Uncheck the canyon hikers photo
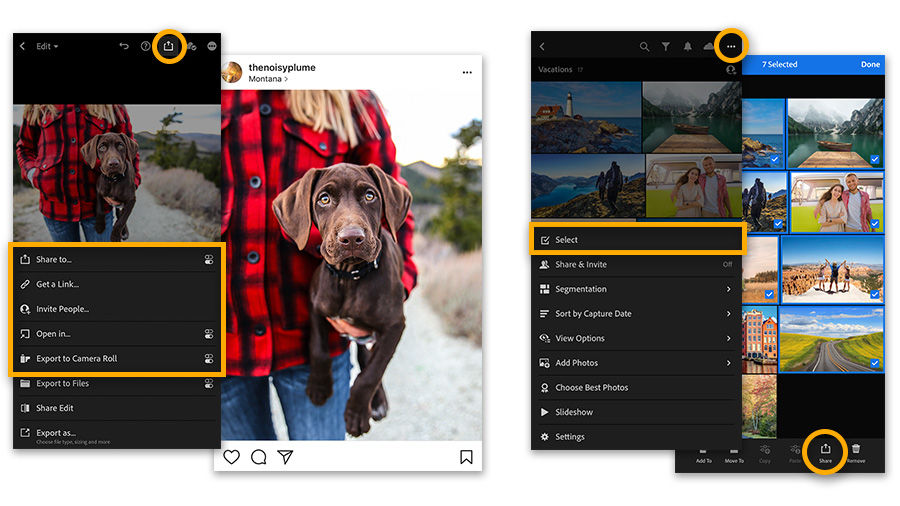The image size is (900, 506). click(874, 294)
